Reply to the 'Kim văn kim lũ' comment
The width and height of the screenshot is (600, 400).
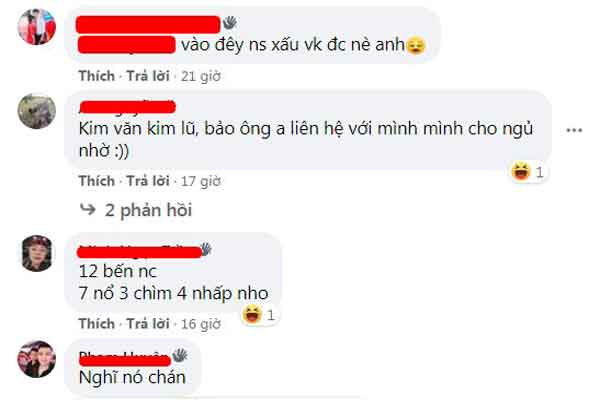coord(148,181)
